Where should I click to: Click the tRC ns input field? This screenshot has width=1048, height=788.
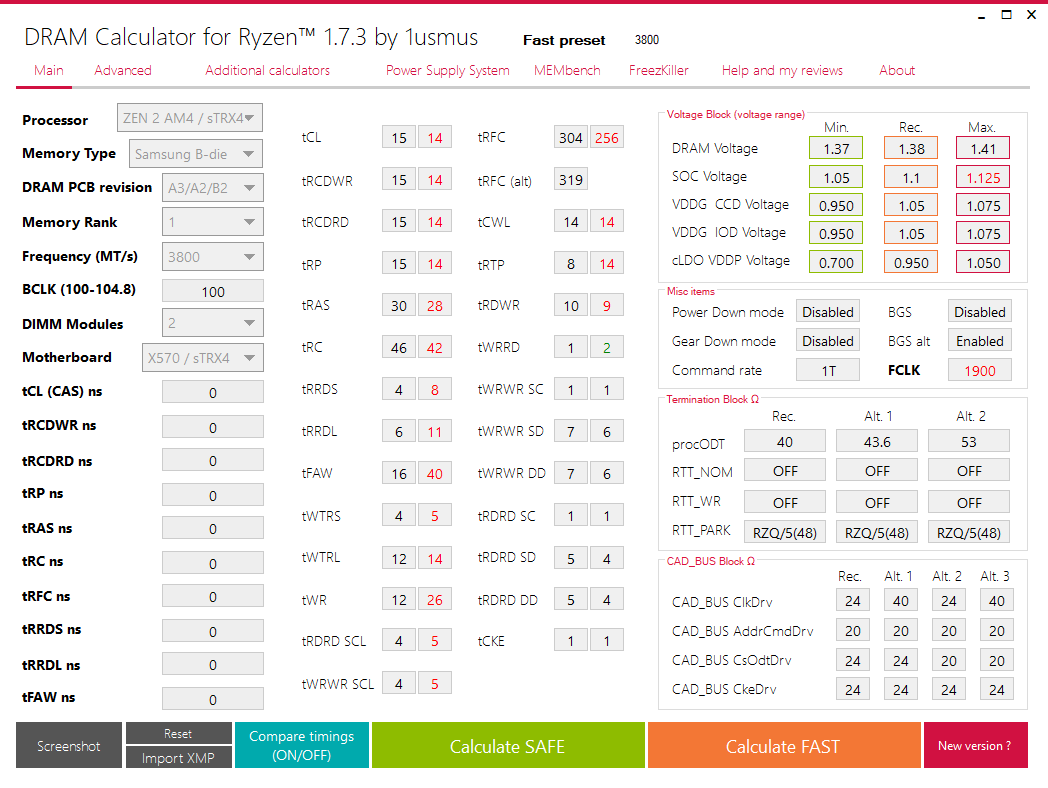pos(213,563)
